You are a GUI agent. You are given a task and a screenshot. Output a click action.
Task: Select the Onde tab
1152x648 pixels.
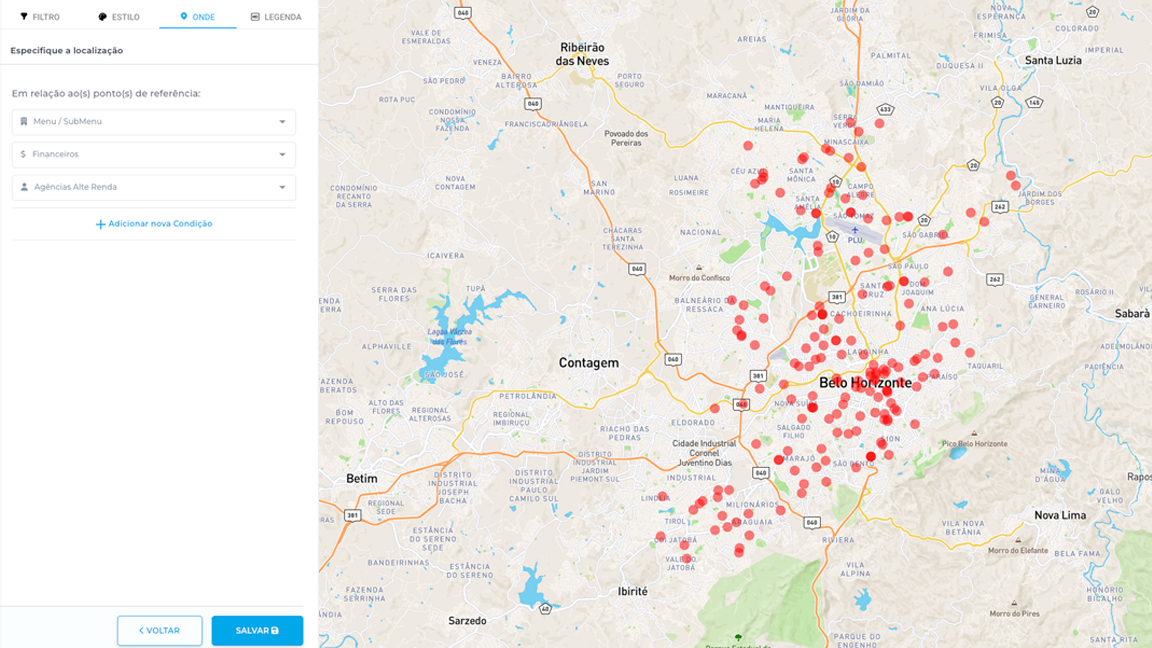pyautogui.click(x=197, y=17)
